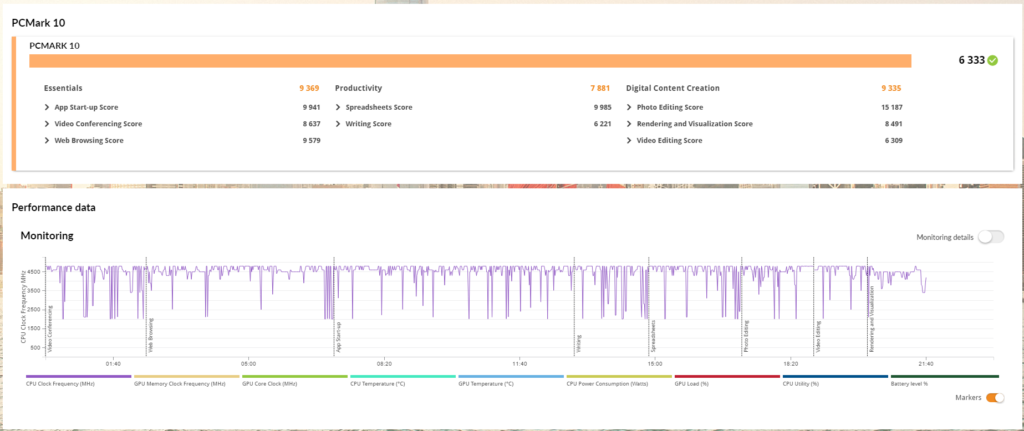Expand Writing Score details
1024x431 pixels.
(x=338, y=124)
